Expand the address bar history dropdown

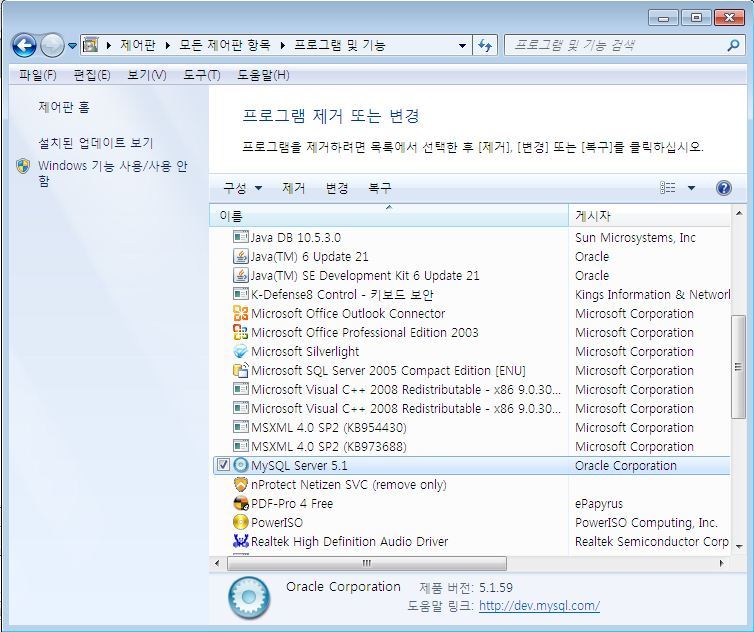[x=462, y=46]
